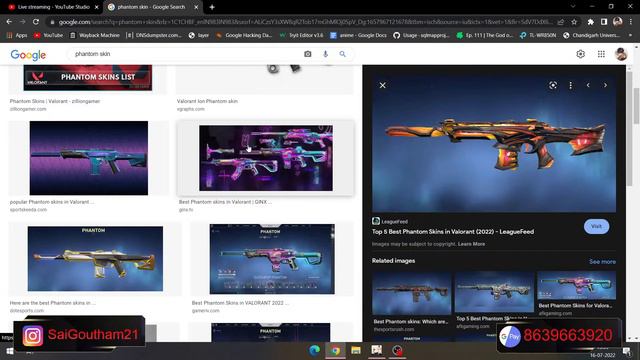Submit search with magnifier icon
The width and height of the screenshot is (640, 360).
point(342,54)
